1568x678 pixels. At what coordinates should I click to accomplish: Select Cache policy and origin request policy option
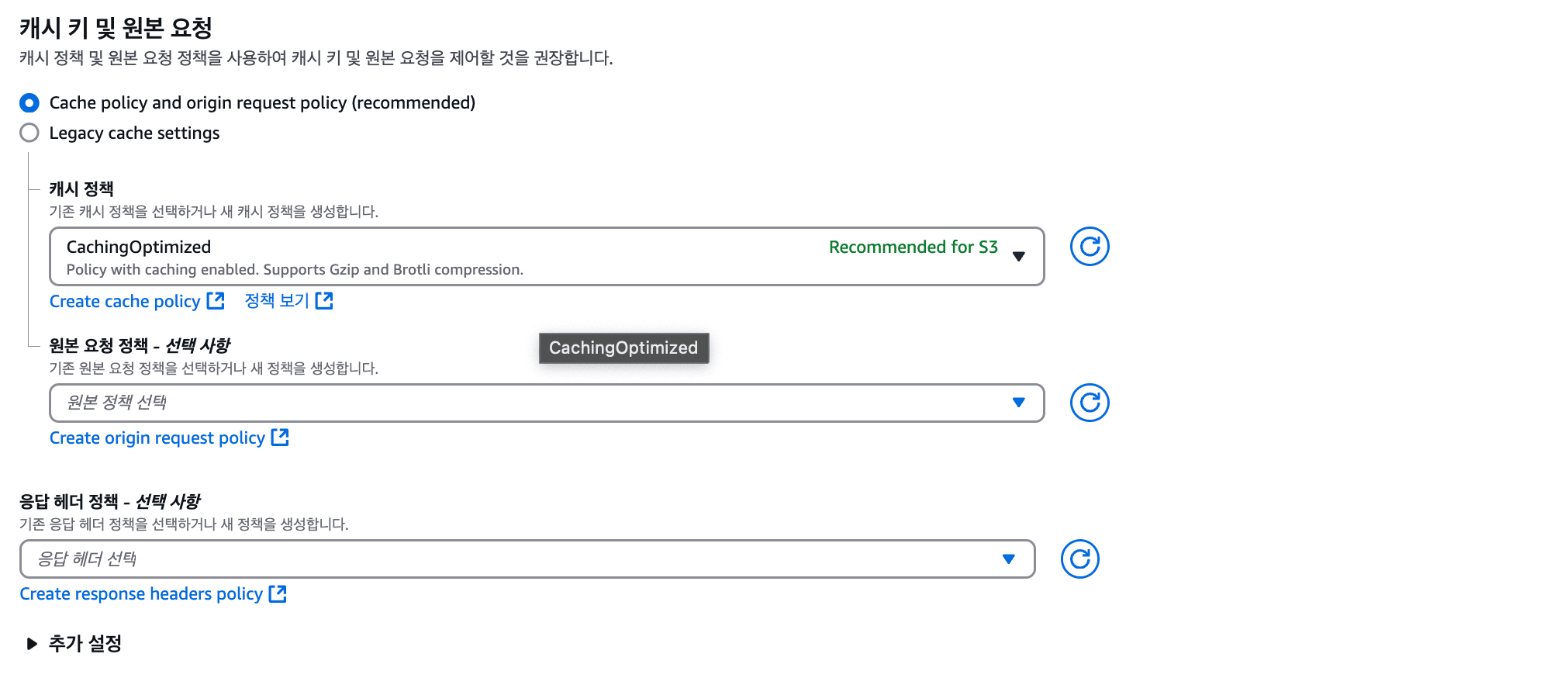point(29,103)
